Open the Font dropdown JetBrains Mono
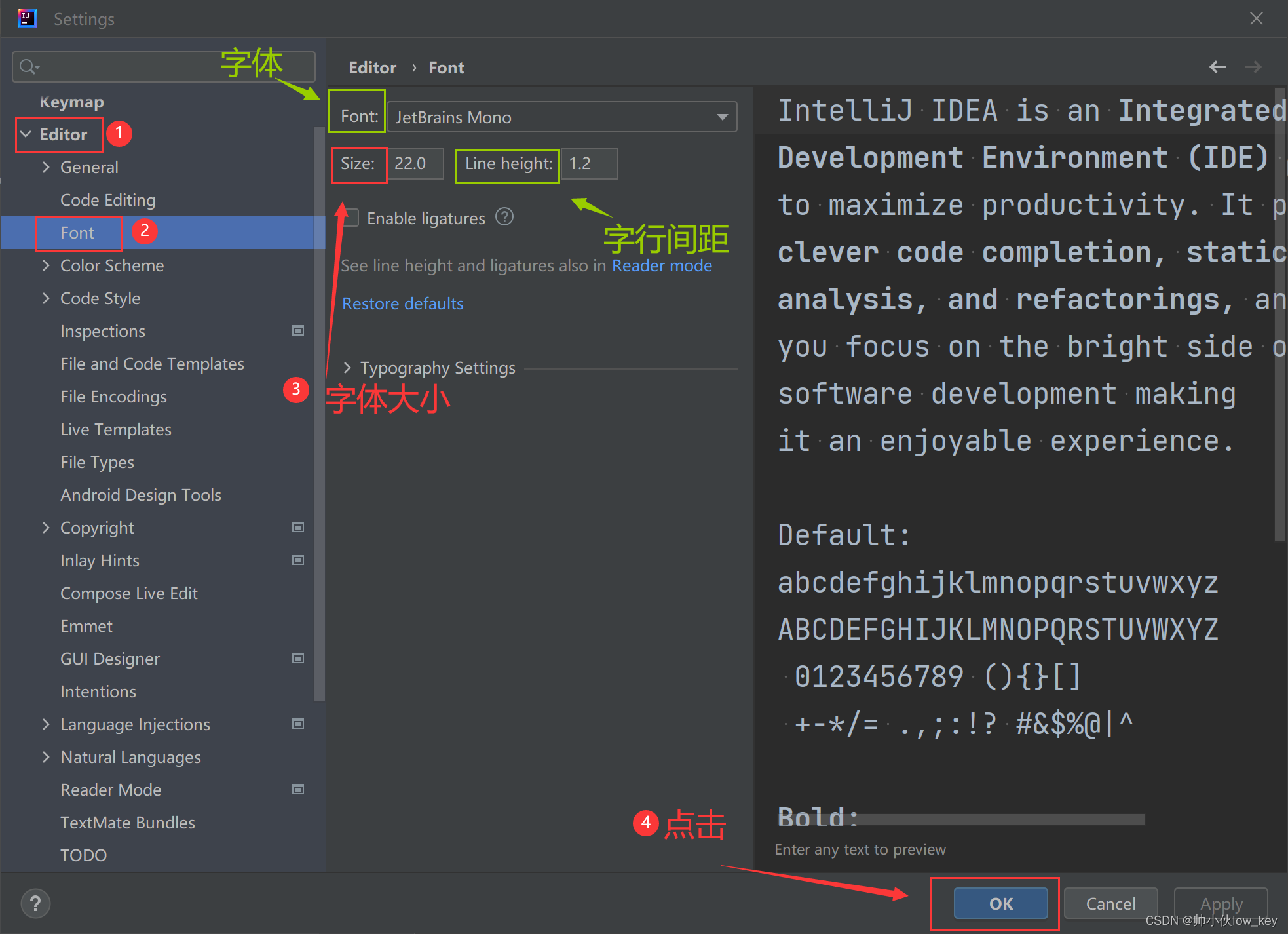This screenshot has width=1288, height=934. pyautogui.click(x=562, y=117)
